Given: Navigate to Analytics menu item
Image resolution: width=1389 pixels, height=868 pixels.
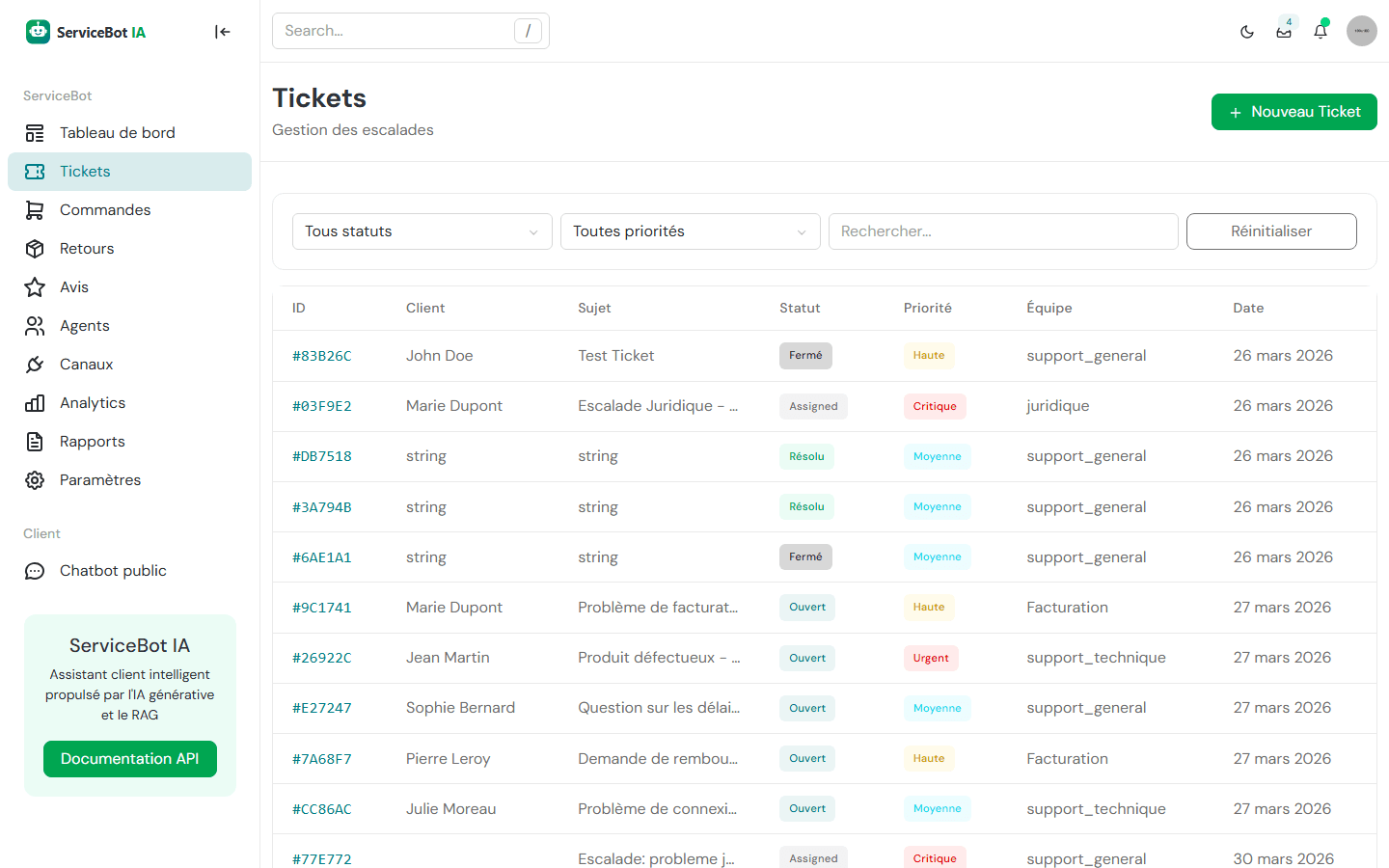Looking at the screenshot, I should pos(129,403).
